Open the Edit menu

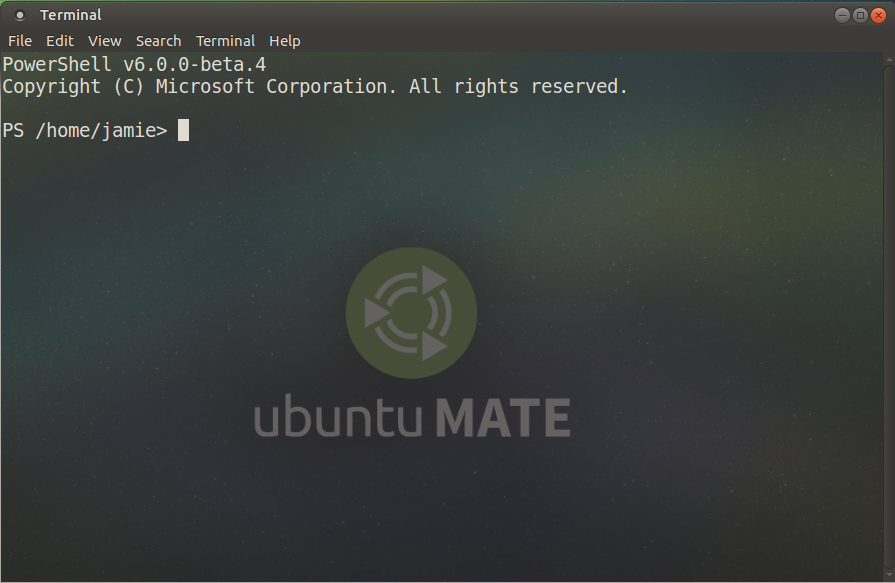[60, 41]
